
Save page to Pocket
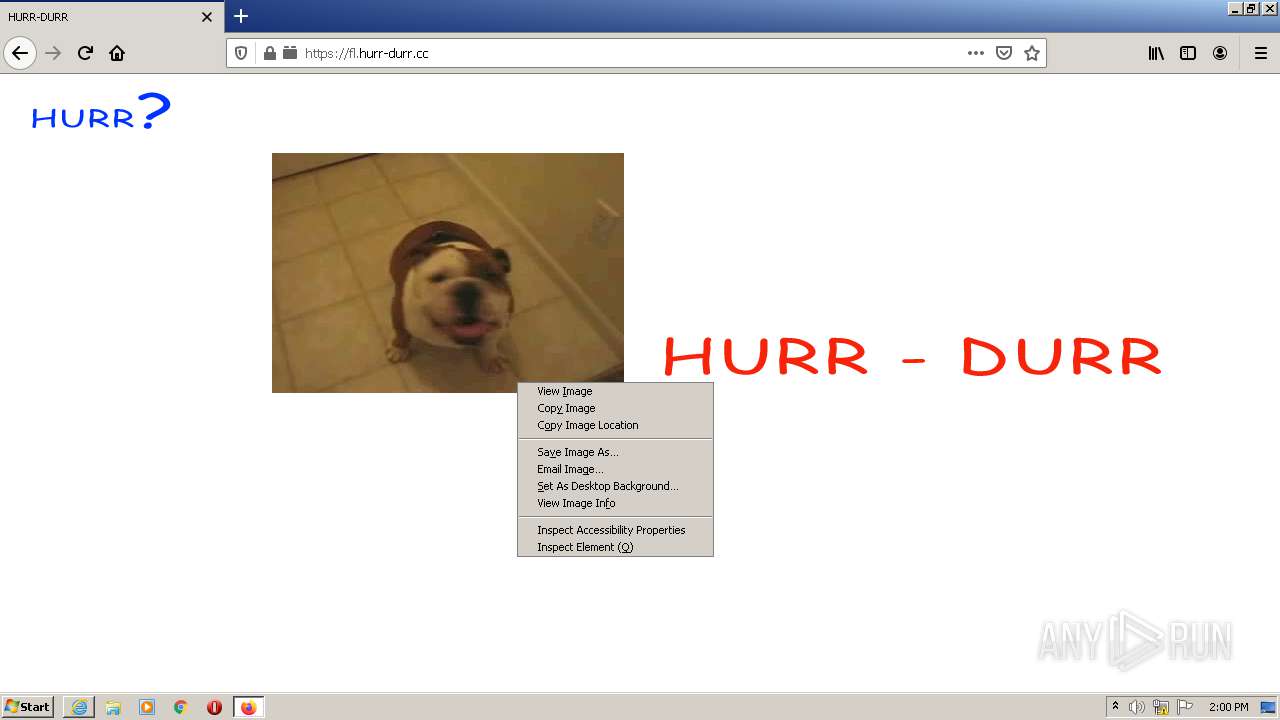point(1004,53)
